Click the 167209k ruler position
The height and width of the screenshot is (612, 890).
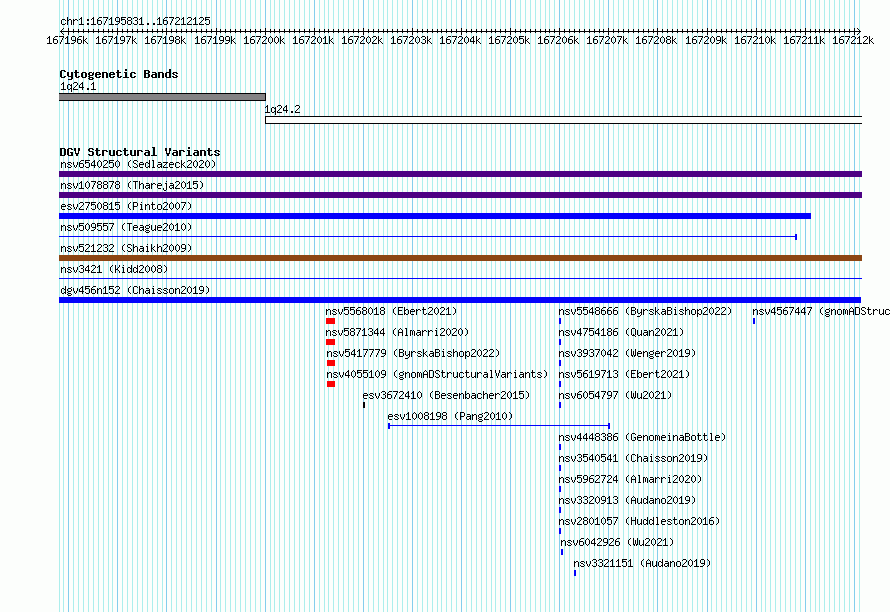pos(706,40)
